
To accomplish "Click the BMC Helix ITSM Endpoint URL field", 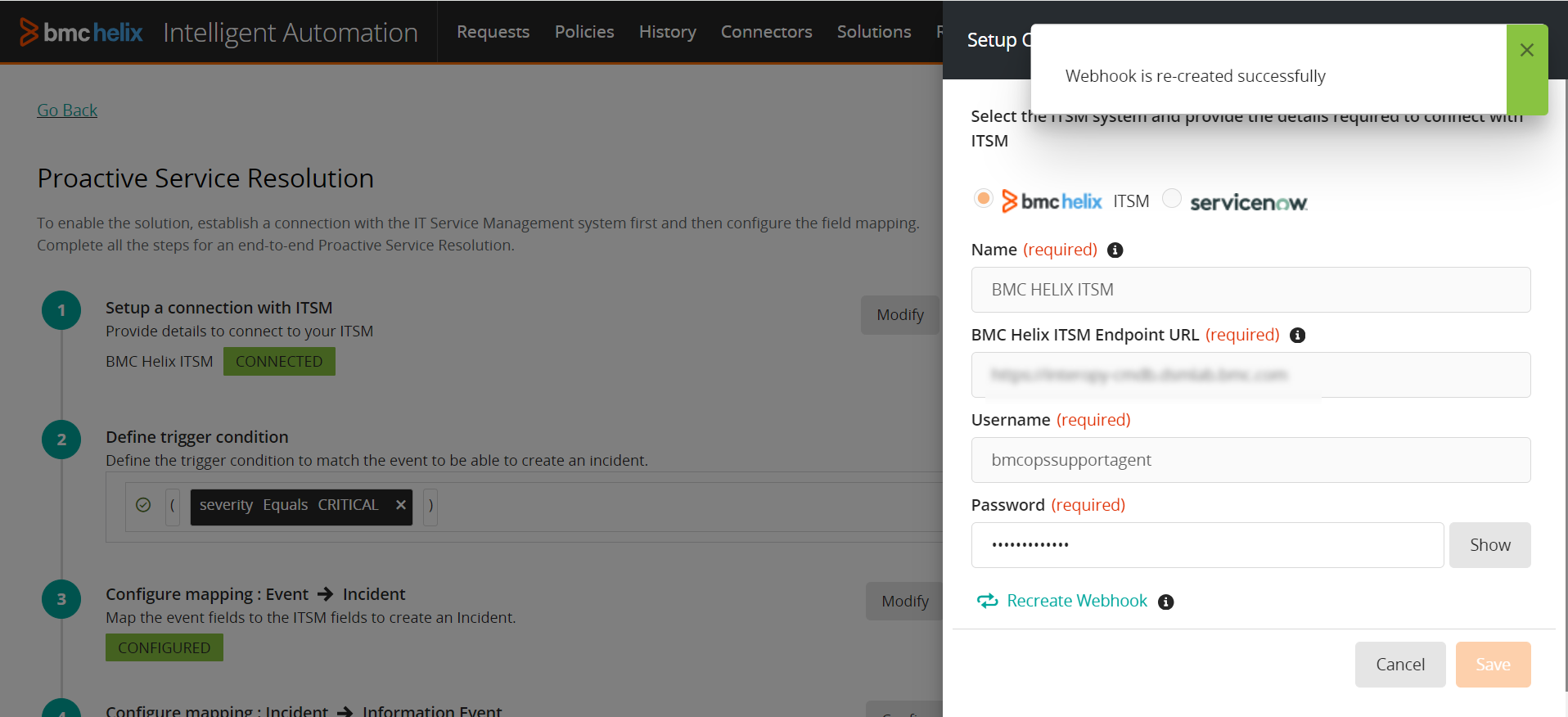I will coord(1250,375).
